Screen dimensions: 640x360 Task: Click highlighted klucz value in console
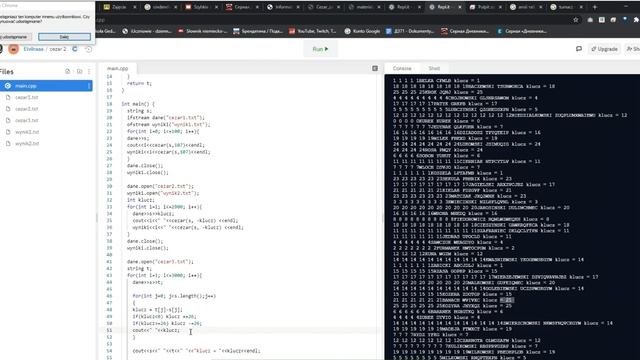pos(507,300)
